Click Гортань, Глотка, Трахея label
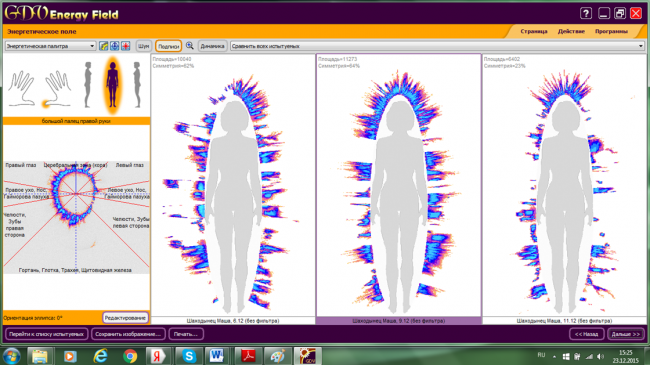 point(75,270)
